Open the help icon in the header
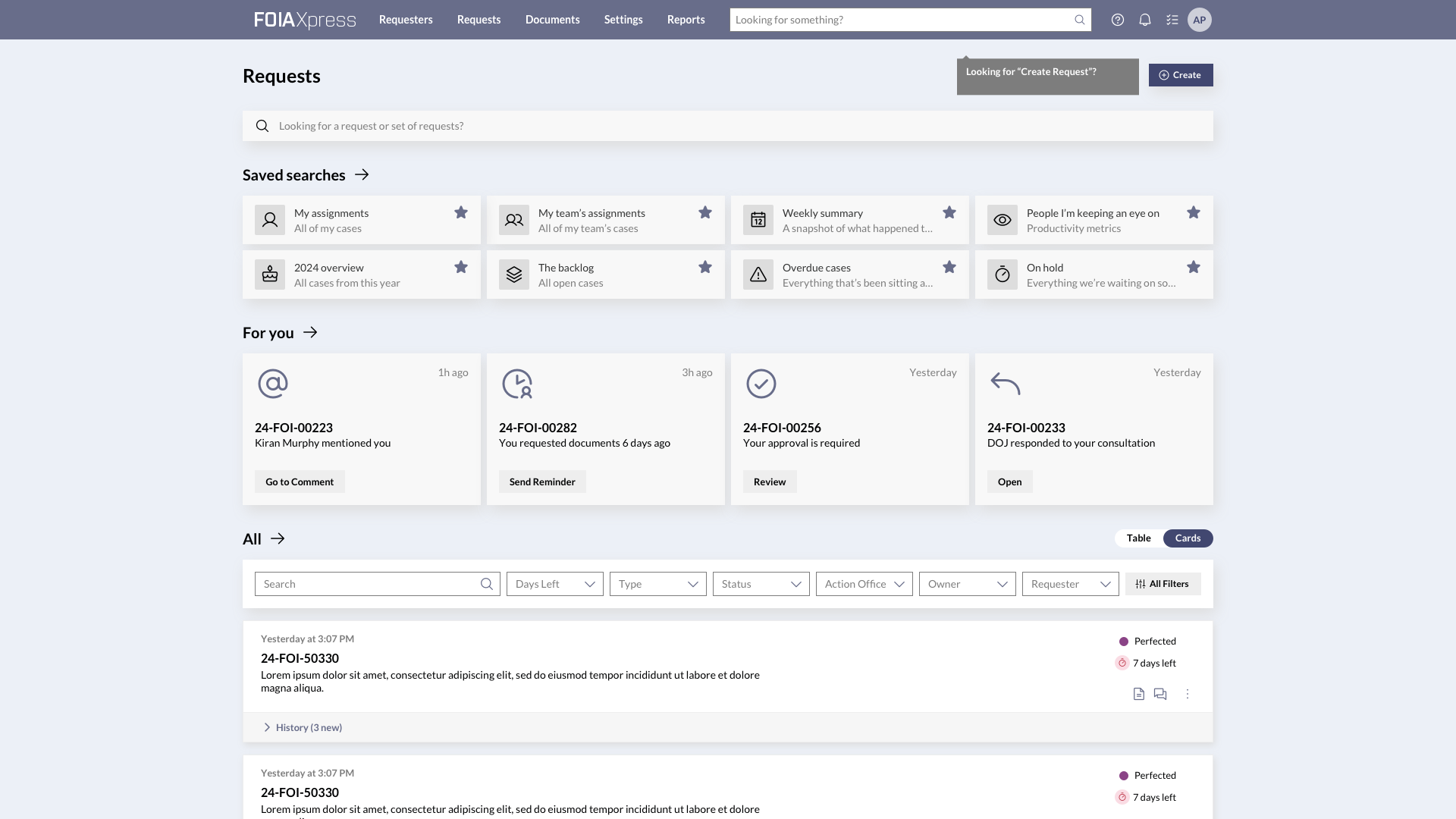The image size is (1456, 819). coord(1117,20)
